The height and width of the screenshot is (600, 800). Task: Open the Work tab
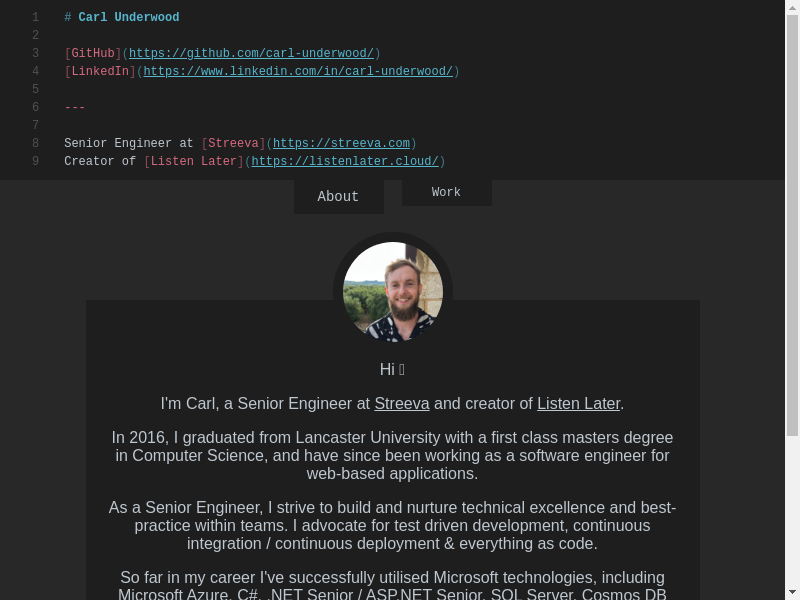pos(446,192)
